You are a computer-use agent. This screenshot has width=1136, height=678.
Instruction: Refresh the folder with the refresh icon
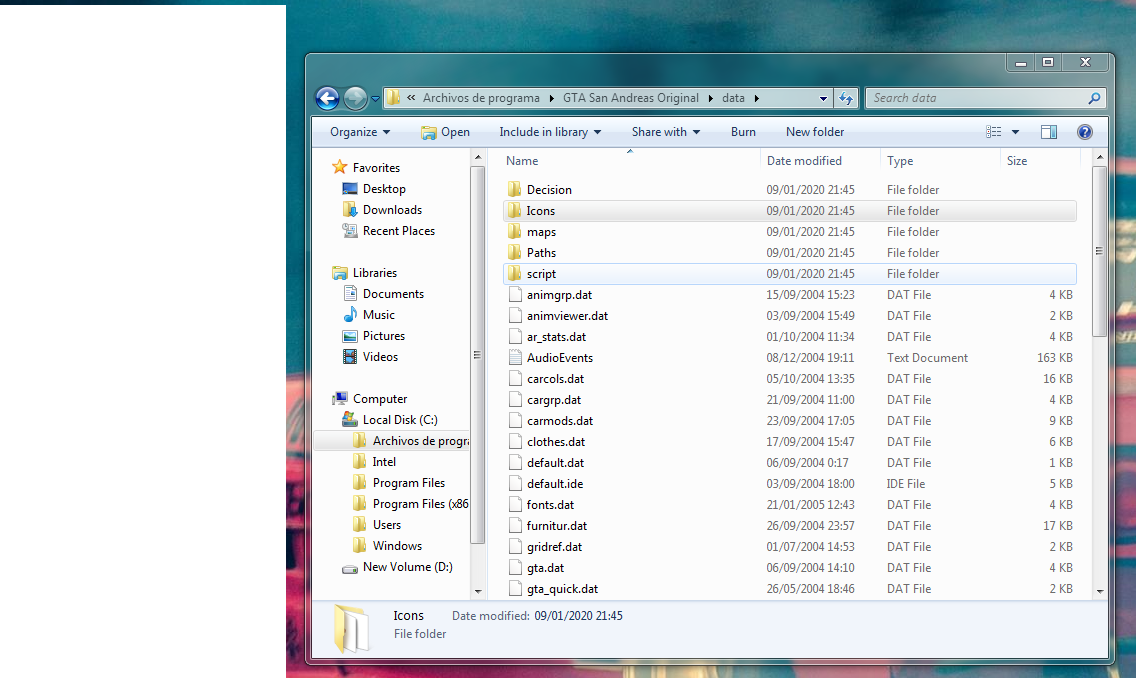coord(846,98)
